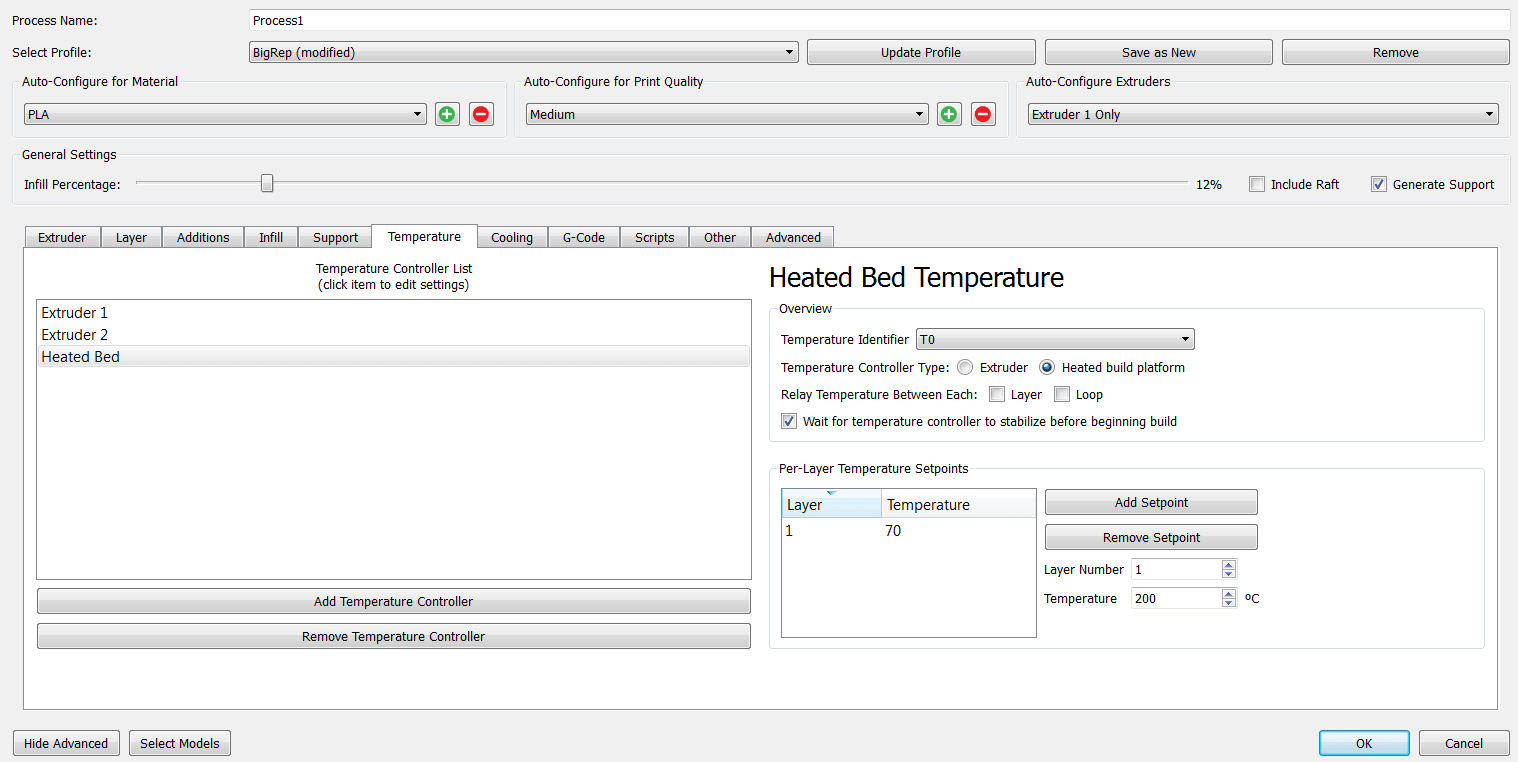Viewport: 1518px width, 762px height.
Task: Click the Add Setpoint button
Action: tap(1150, 501)
